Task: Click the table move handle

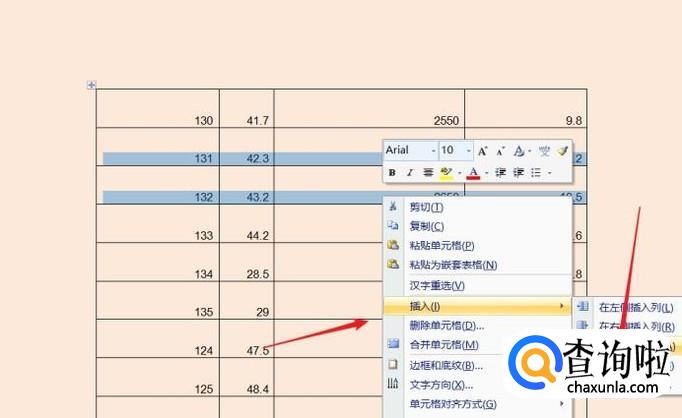Action: pyautogui.click(x=91, y=85)
